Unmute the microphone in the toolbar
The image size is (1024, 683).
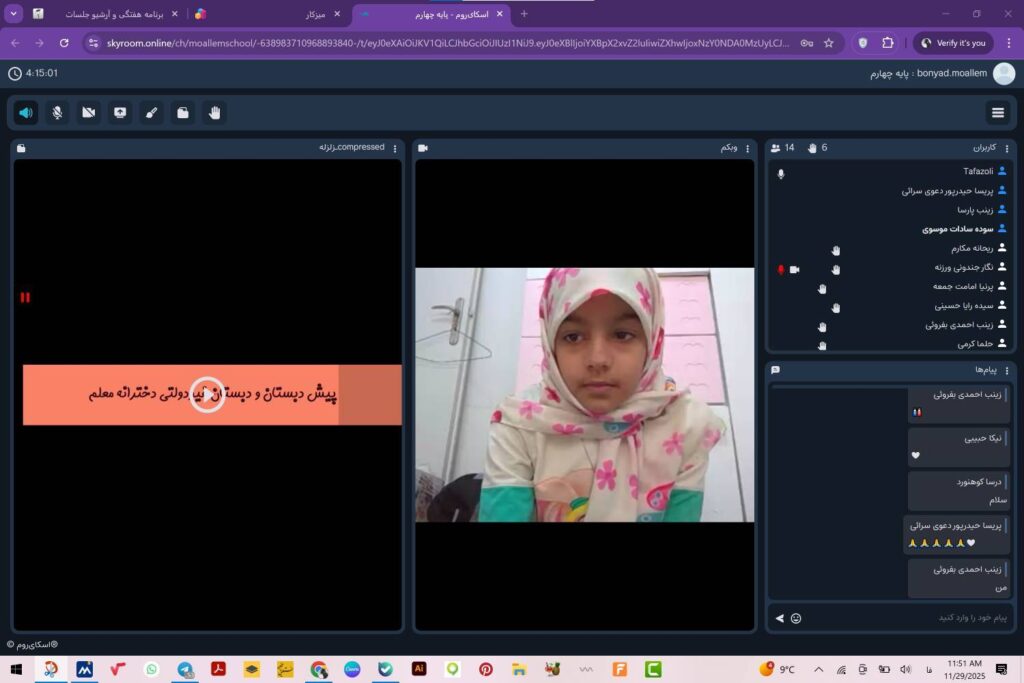coord(57,112)
